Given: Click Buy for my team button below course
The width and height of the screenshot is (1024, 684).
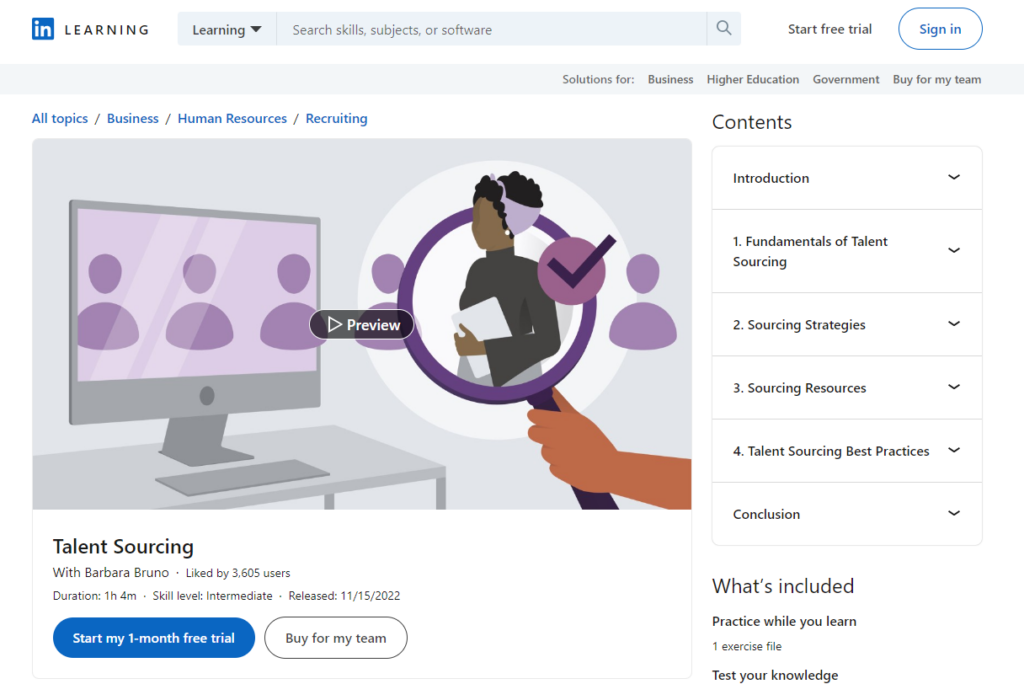Looking at the screenshot, I should point(336,638).
